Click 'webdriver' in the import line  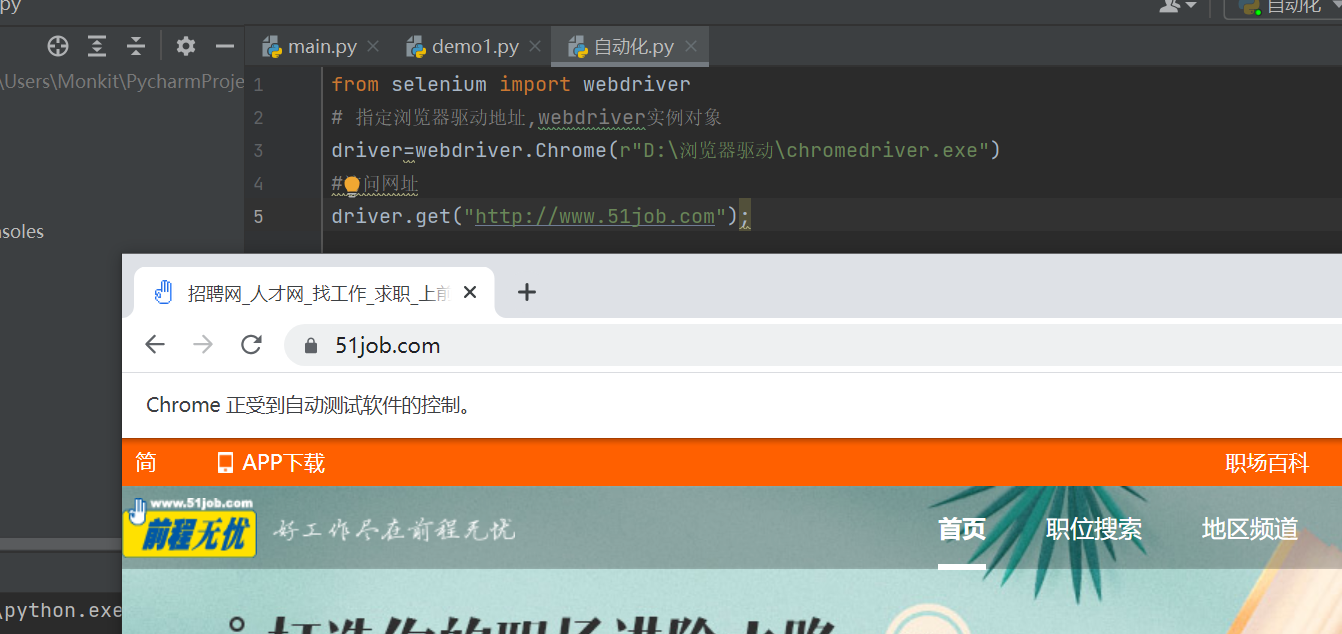point(637,85)
